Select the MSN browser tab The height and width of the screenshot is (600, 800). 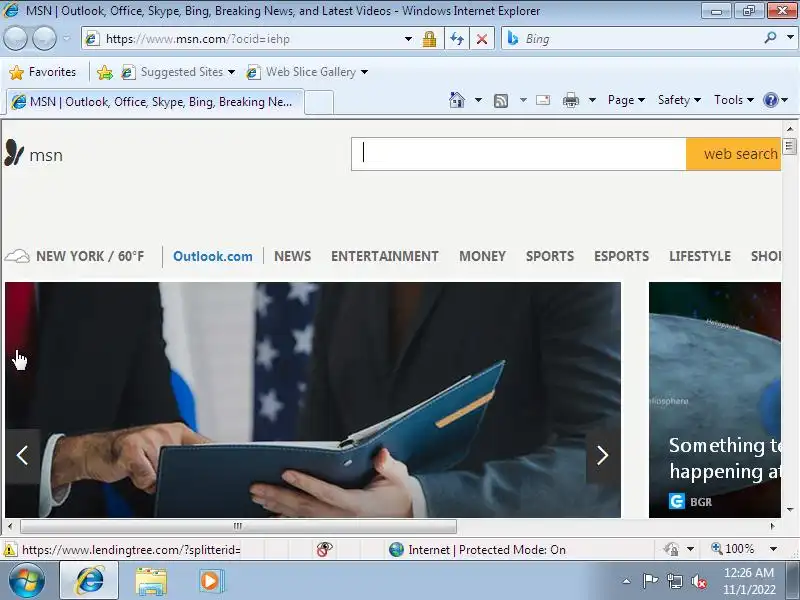coord(155,102)
